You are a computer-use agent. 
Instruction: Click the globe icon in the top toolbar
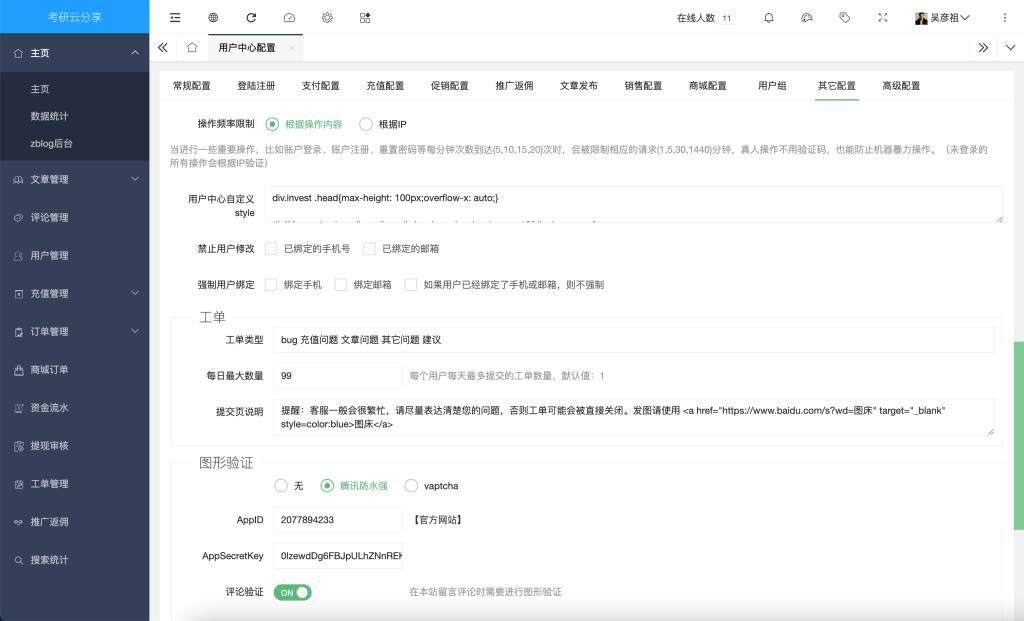click(x=213, y=18)
